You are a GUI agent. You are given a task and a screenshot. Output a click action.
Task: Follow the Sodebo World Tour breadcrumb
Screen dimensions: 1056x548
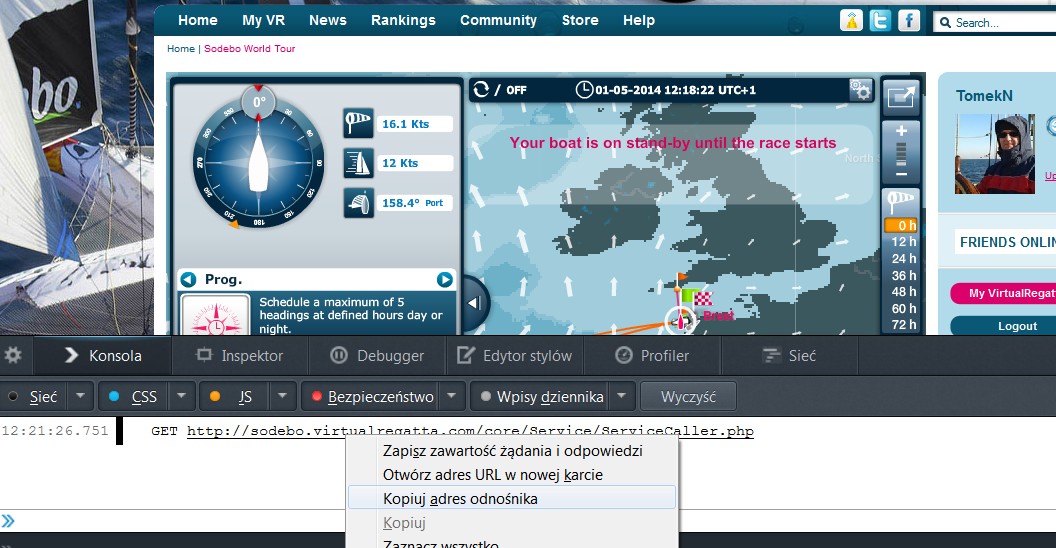tap(249, 48)
